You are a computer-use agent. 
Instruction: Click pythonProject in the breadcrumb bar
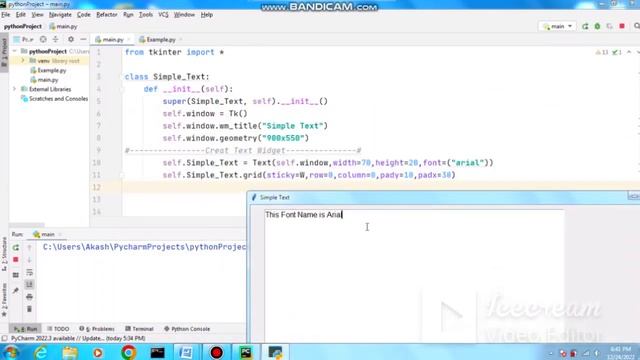point(23,26)
